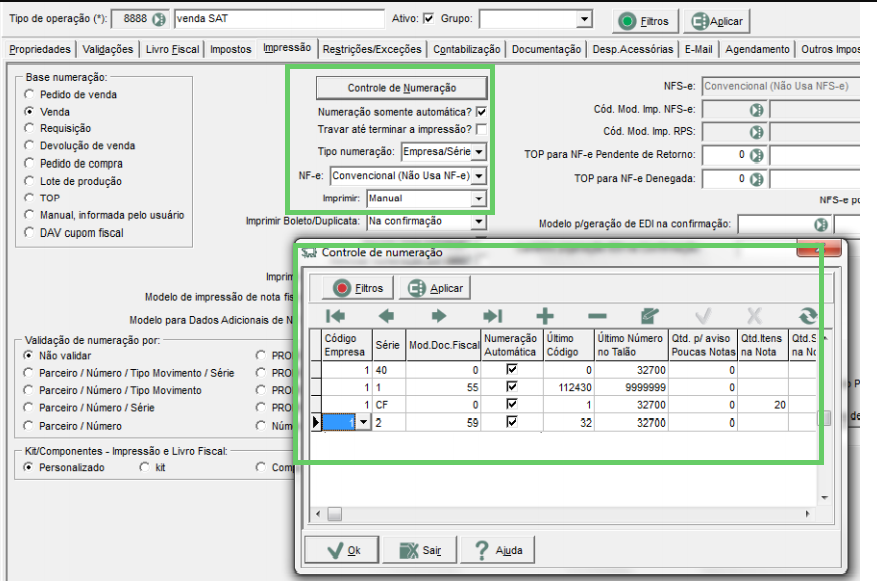Open lookup for Cód. Mod. Imp. RPS
Viewport: 877px width, 588px height.
756,132
